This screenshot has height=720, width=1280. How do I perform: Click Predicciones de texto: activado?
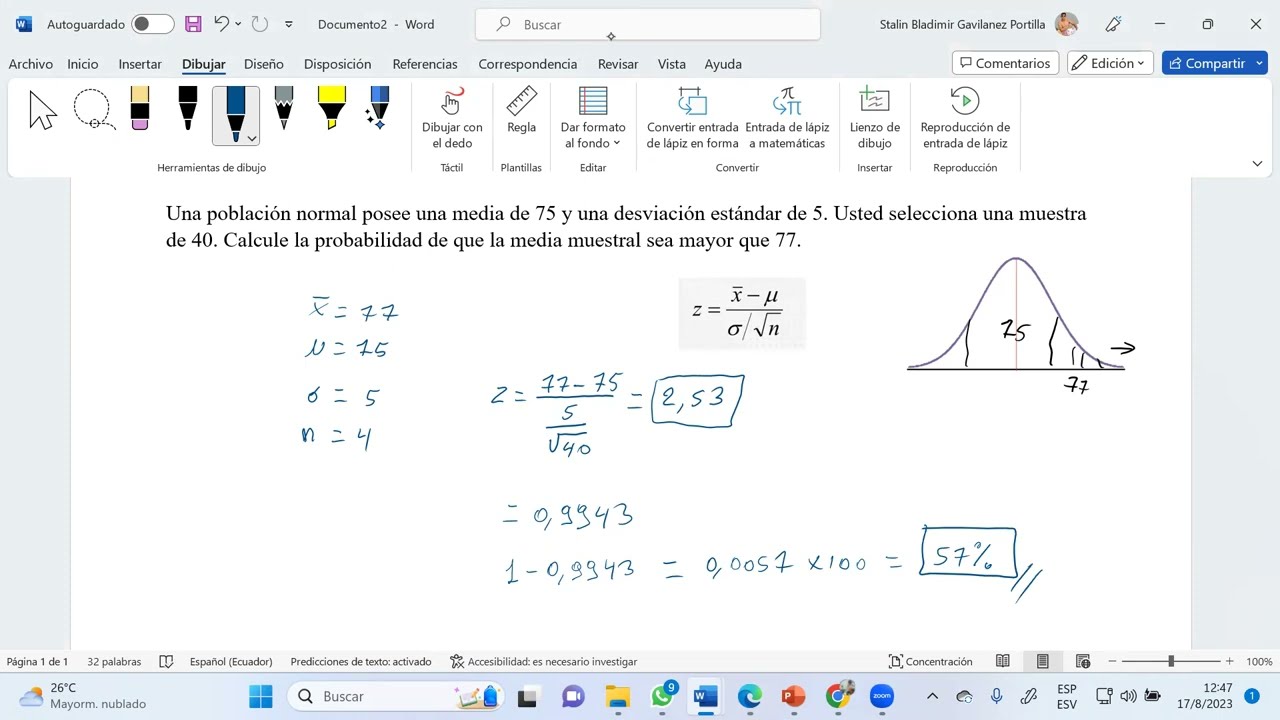pyautogui.click(x=361, y=662)
